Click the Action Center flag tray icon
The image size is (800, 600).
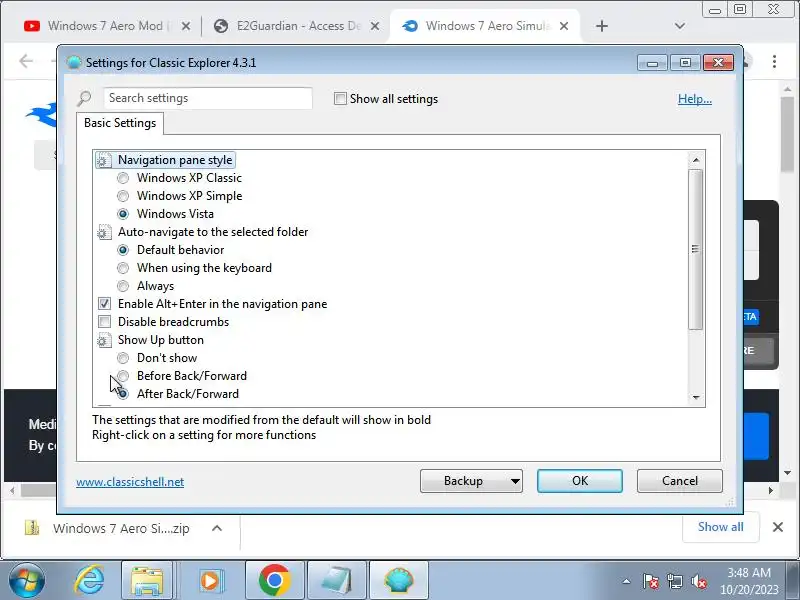(651, 581)
